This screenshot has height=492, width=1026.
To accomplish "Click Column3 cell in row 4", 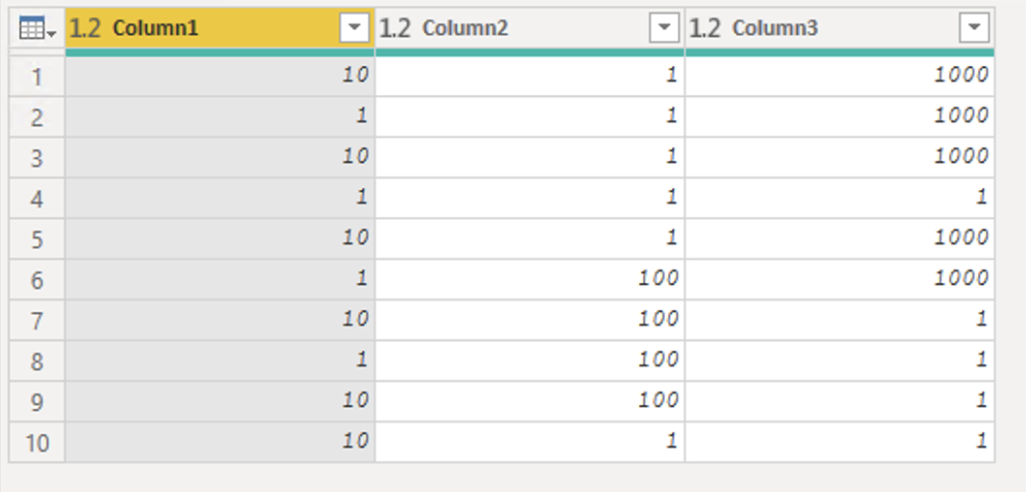I will (840, 198).
